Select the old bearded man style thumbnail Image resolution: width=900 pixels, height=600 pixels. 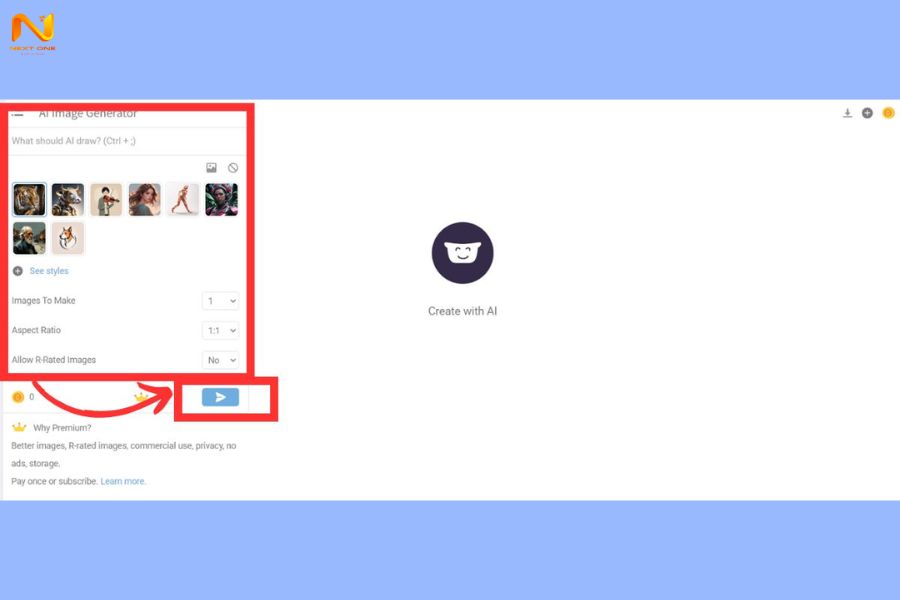pyautogui.click(x=29, y=238)
